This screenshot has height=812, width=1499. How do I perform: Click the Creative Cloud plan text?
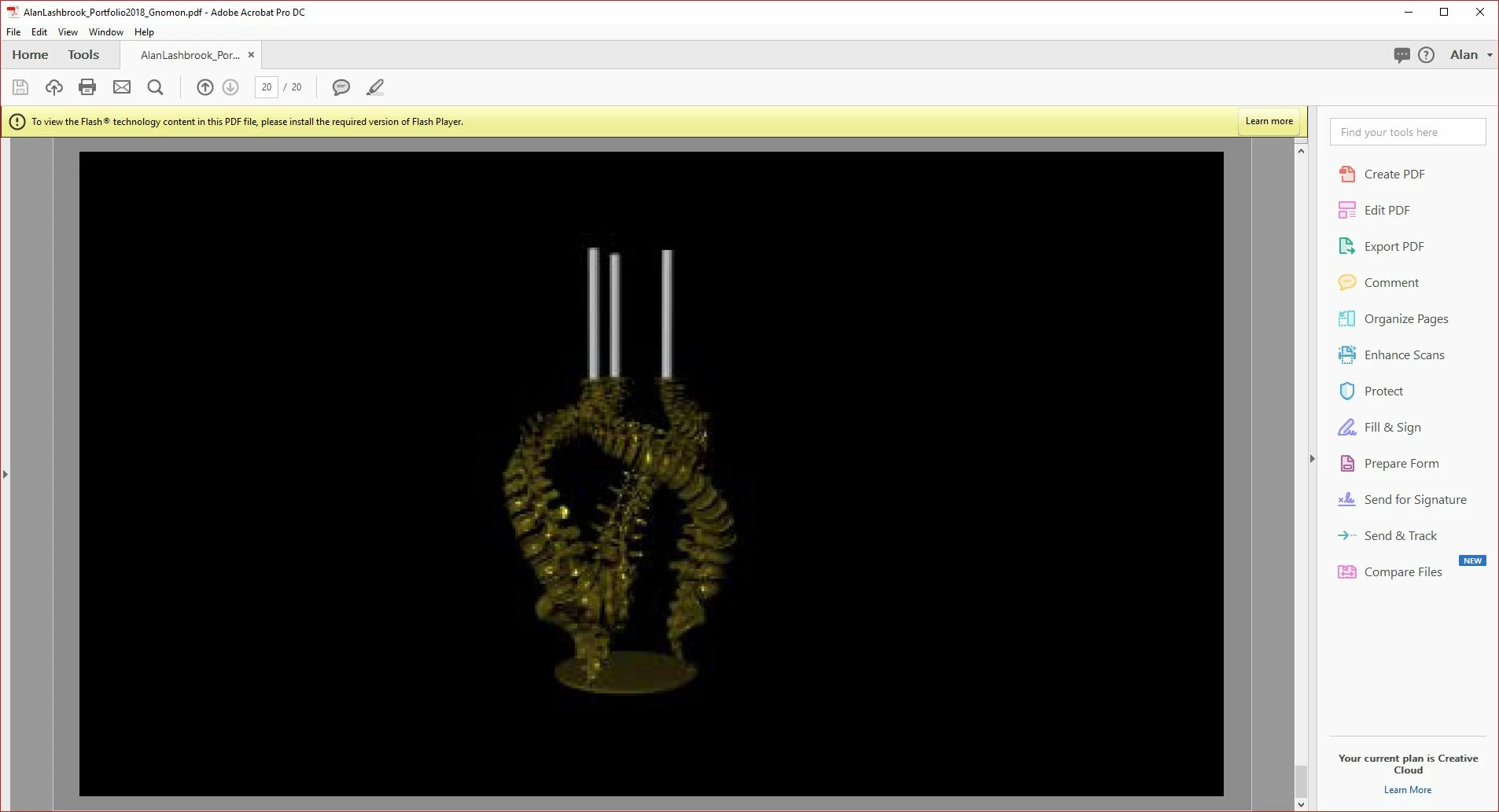(1408, 764)
